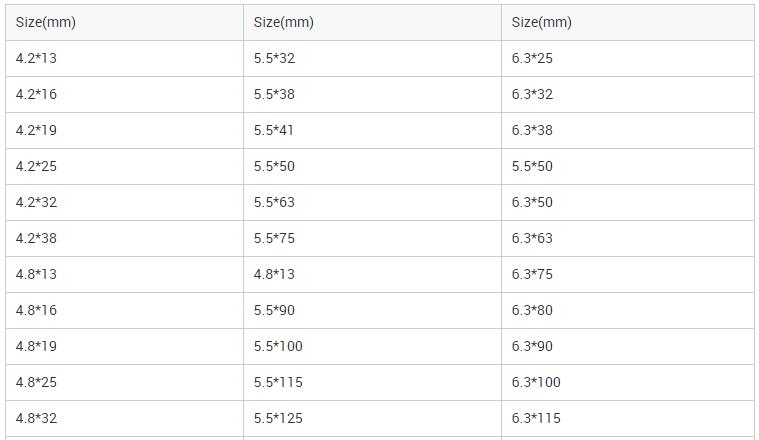Click the 6.3*100 cell

point(627,382)
